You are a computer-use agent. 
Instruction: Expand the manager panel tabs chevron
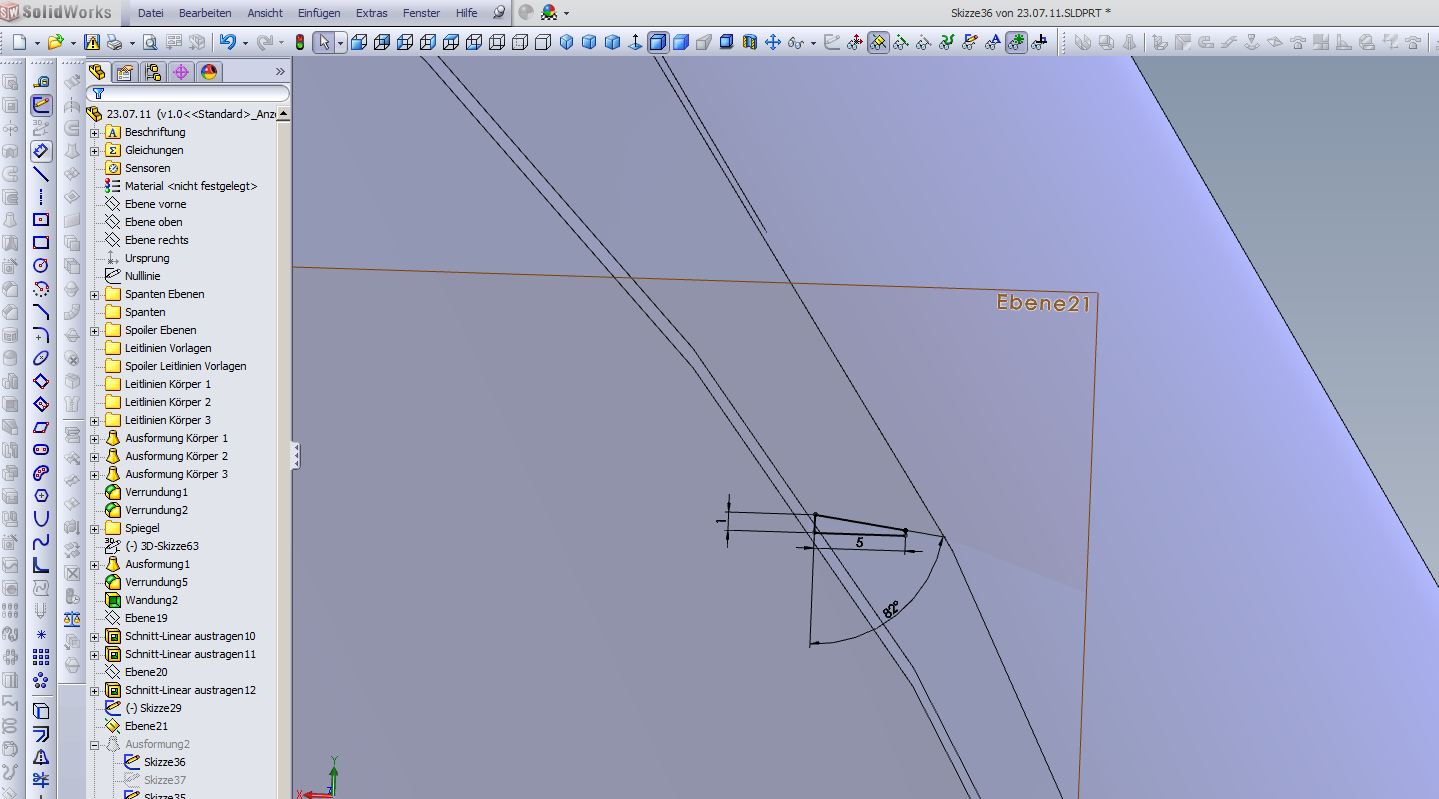[280, 72]
